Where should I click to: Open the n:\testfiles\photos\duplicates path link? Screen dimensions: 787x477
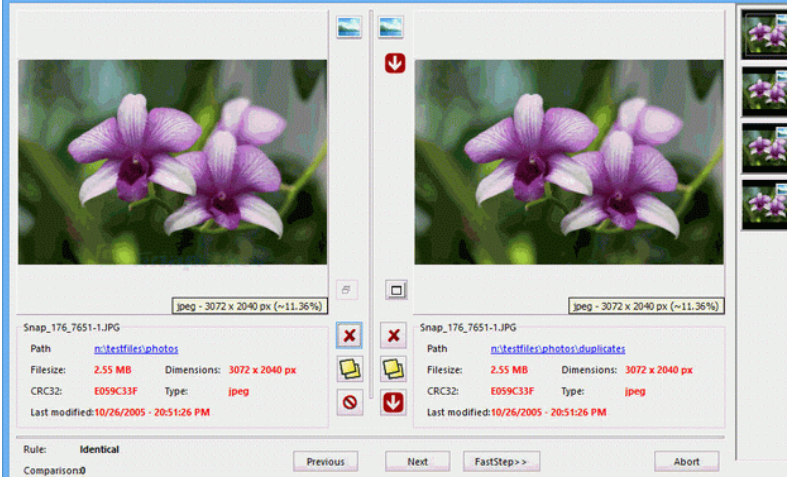pos(557,349)
